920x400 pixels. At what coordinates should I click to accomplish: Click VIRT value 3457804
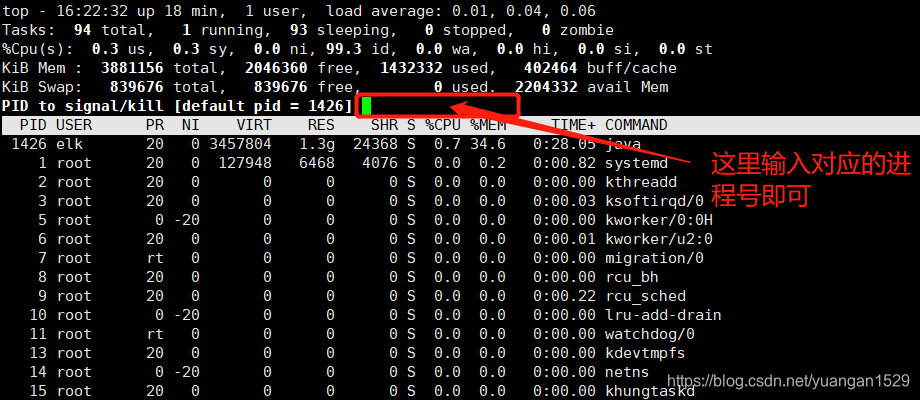point(241,144)
